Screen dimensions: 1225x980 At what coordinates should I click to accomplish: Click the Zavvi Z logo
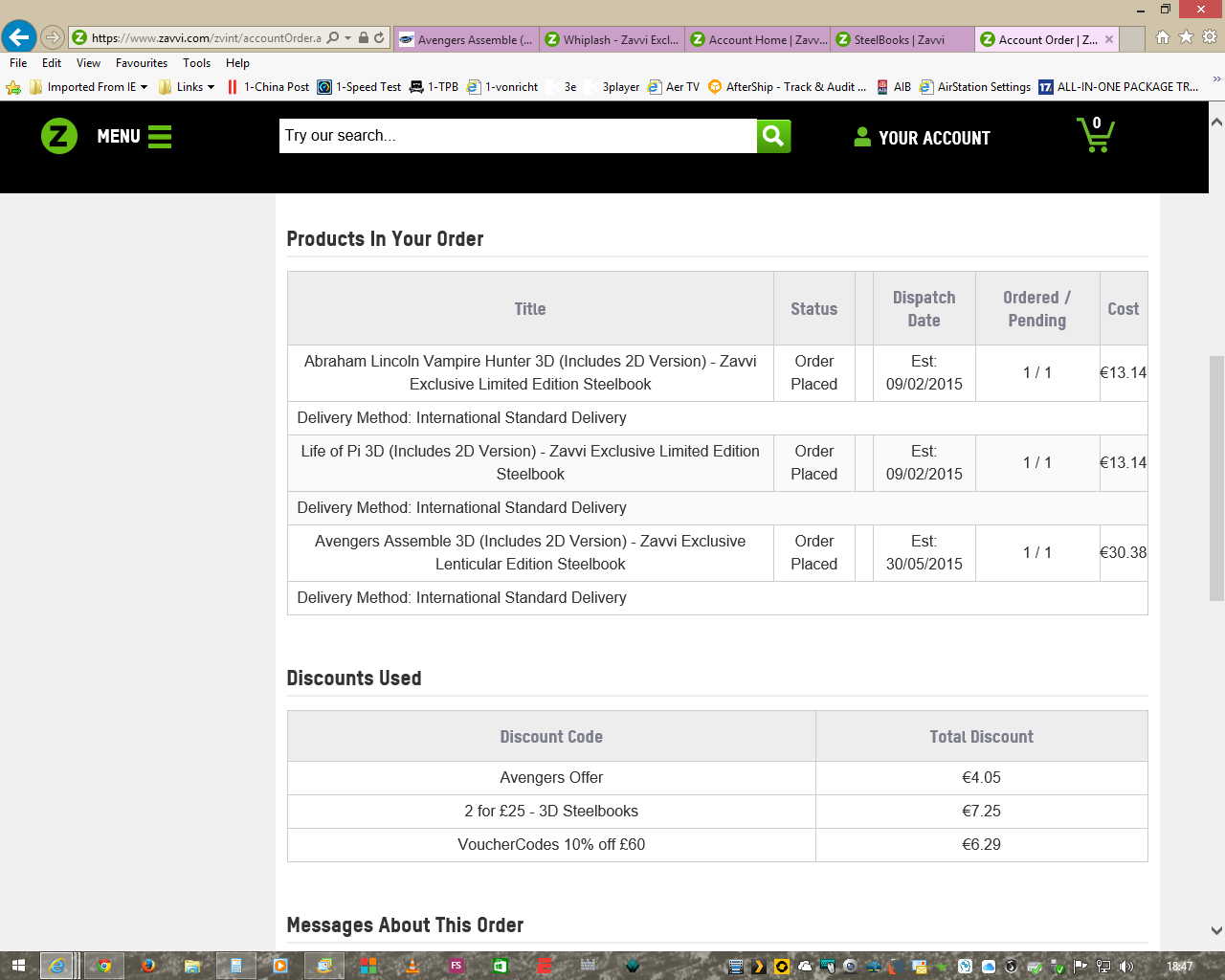[59, 136]
